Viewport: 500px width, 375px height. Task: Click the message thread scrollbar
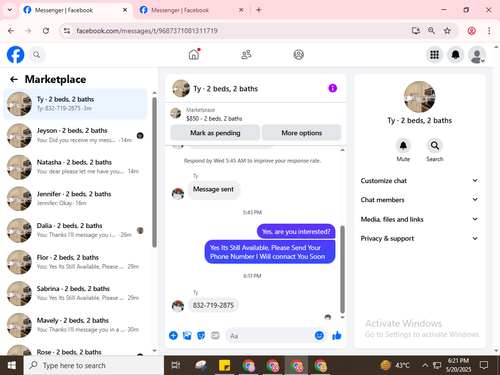[342, 269]
